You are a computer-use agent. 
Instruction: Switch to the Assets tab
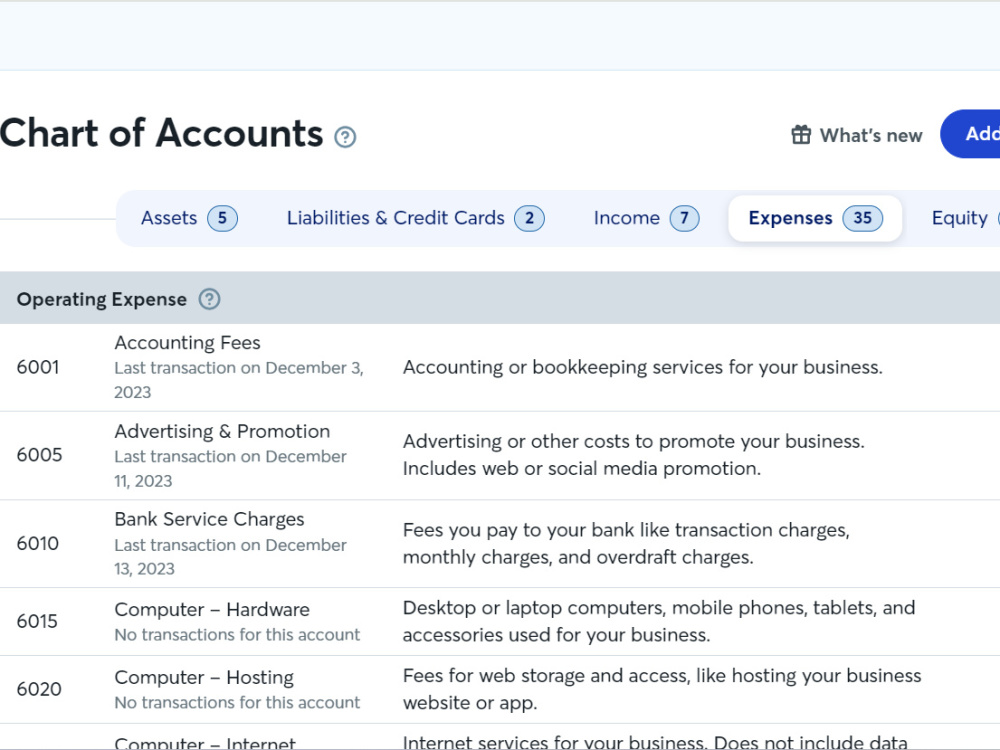(189, 218)
